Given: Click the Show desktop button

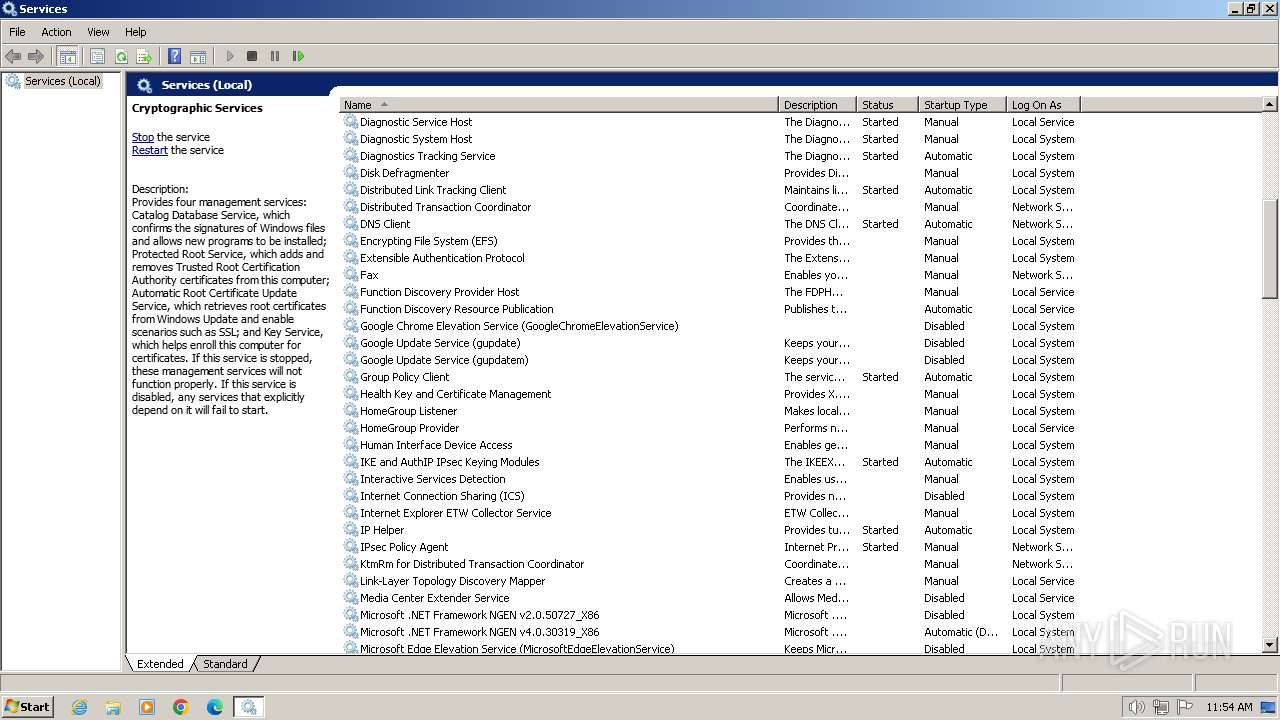Looking at the screenshot, I should pos(1268,707).
